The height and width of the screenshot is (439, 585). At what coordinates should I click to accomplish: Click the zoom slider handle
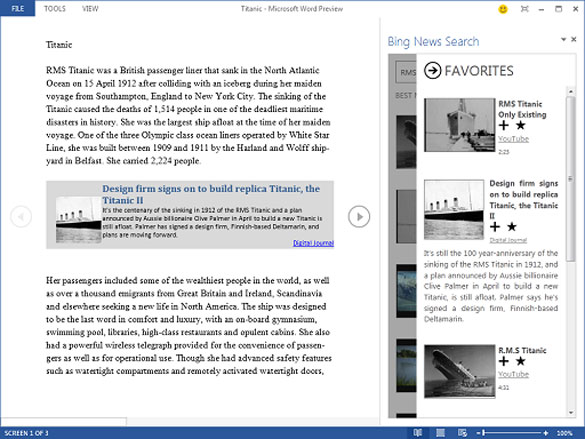click(x=484, y=433)
